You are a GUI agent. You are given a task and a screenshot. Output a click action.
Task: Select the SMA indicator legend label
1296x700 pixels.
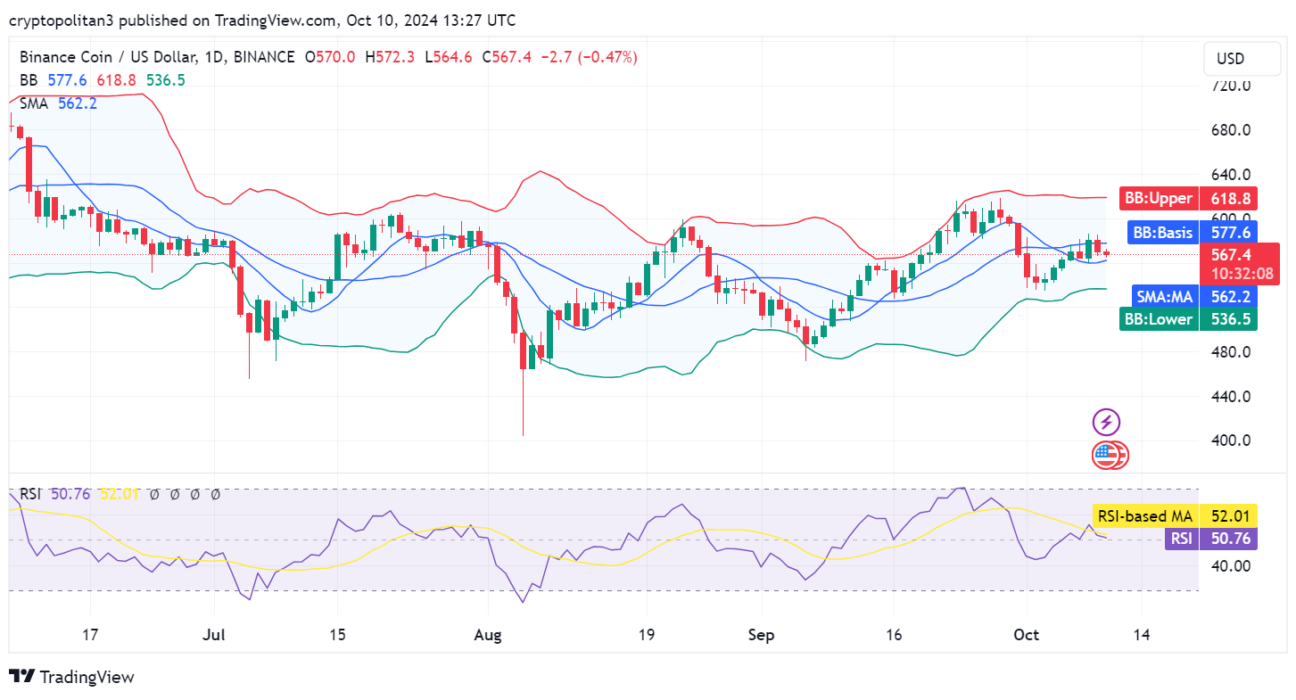[36, 103]
